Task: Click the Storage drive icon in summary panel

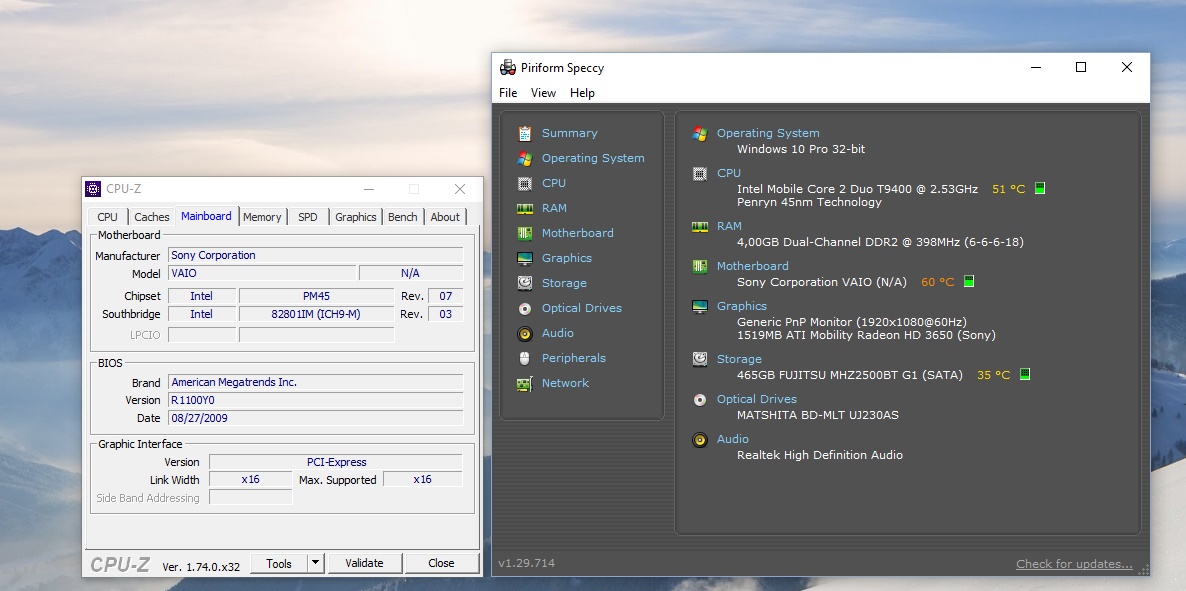Action: [x=700, y=359]
